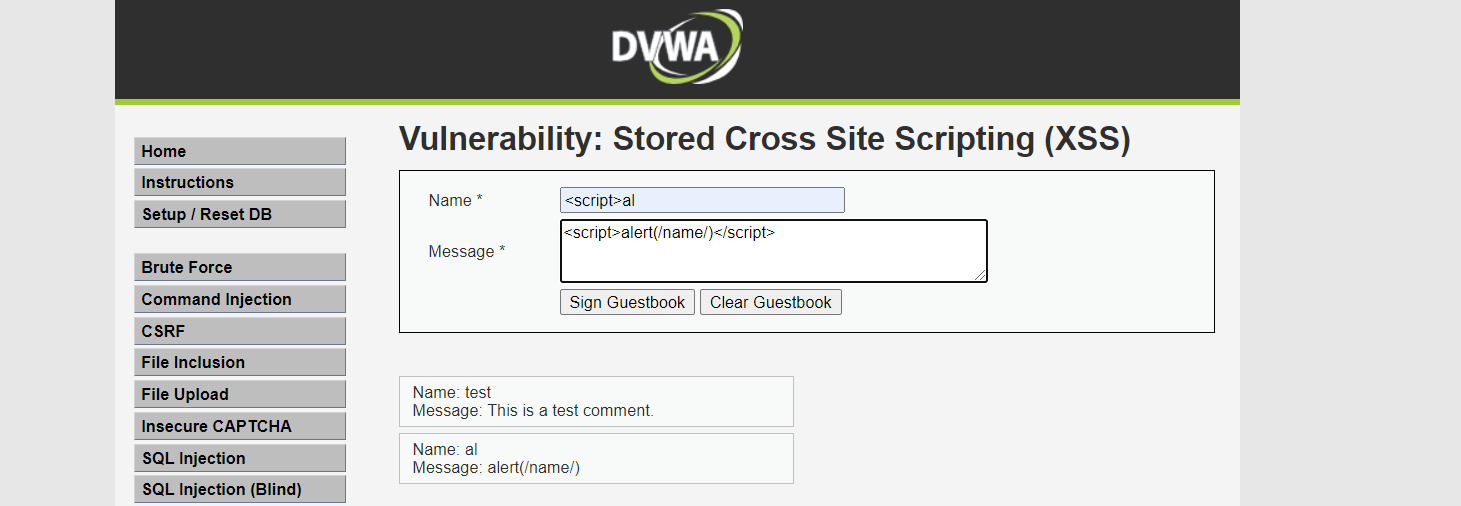Open the Insecure CAPTCHA module

coord(240,426)
